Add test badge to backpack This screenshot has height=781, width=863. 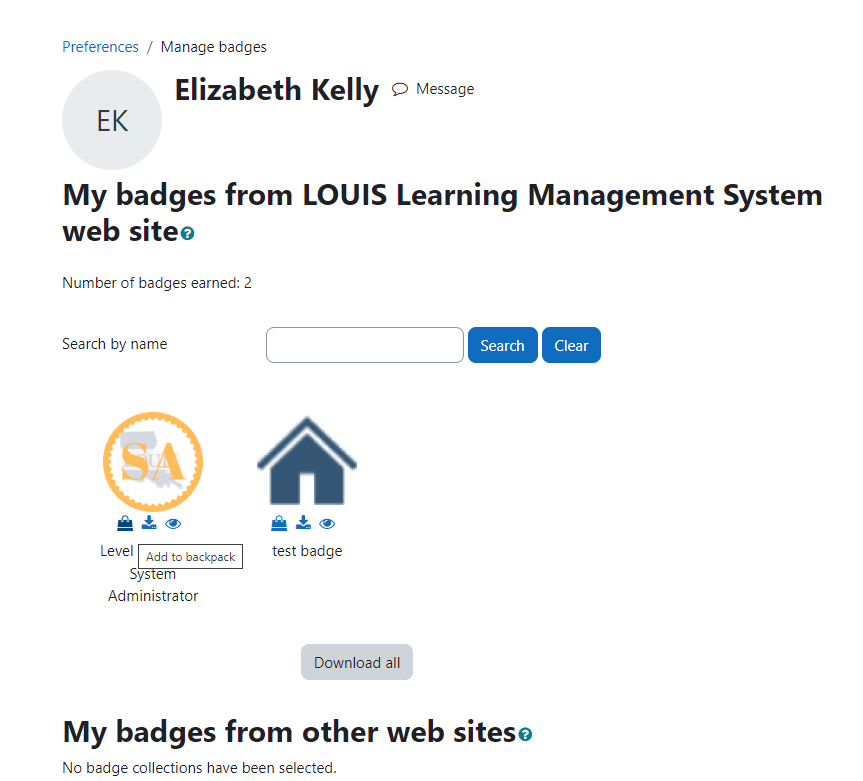coord(279,523)
